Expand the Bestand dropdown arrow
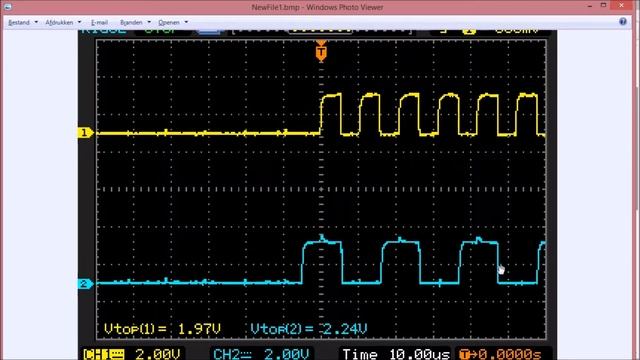640x360 pixels. point(36,22)
